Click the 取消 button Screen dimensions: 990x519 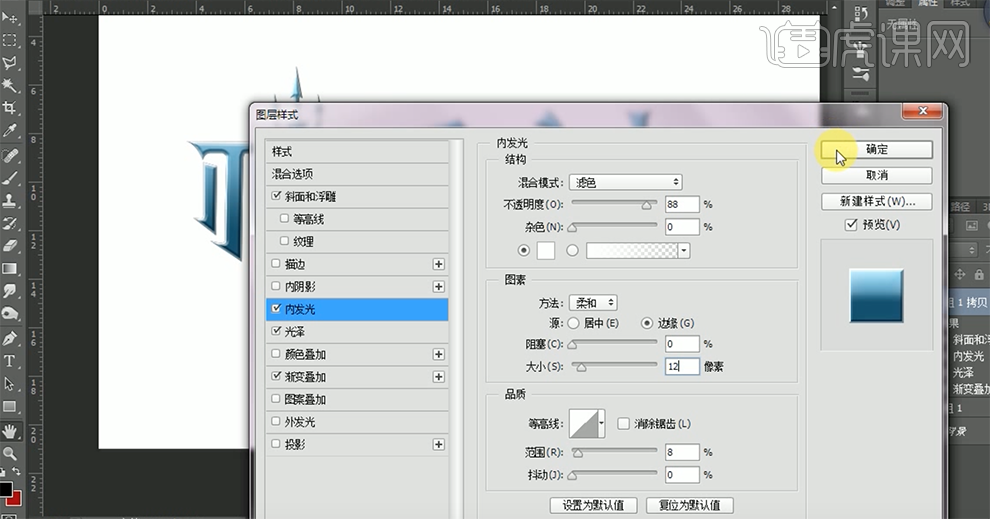pyautogui.click(x=876, y=176)
